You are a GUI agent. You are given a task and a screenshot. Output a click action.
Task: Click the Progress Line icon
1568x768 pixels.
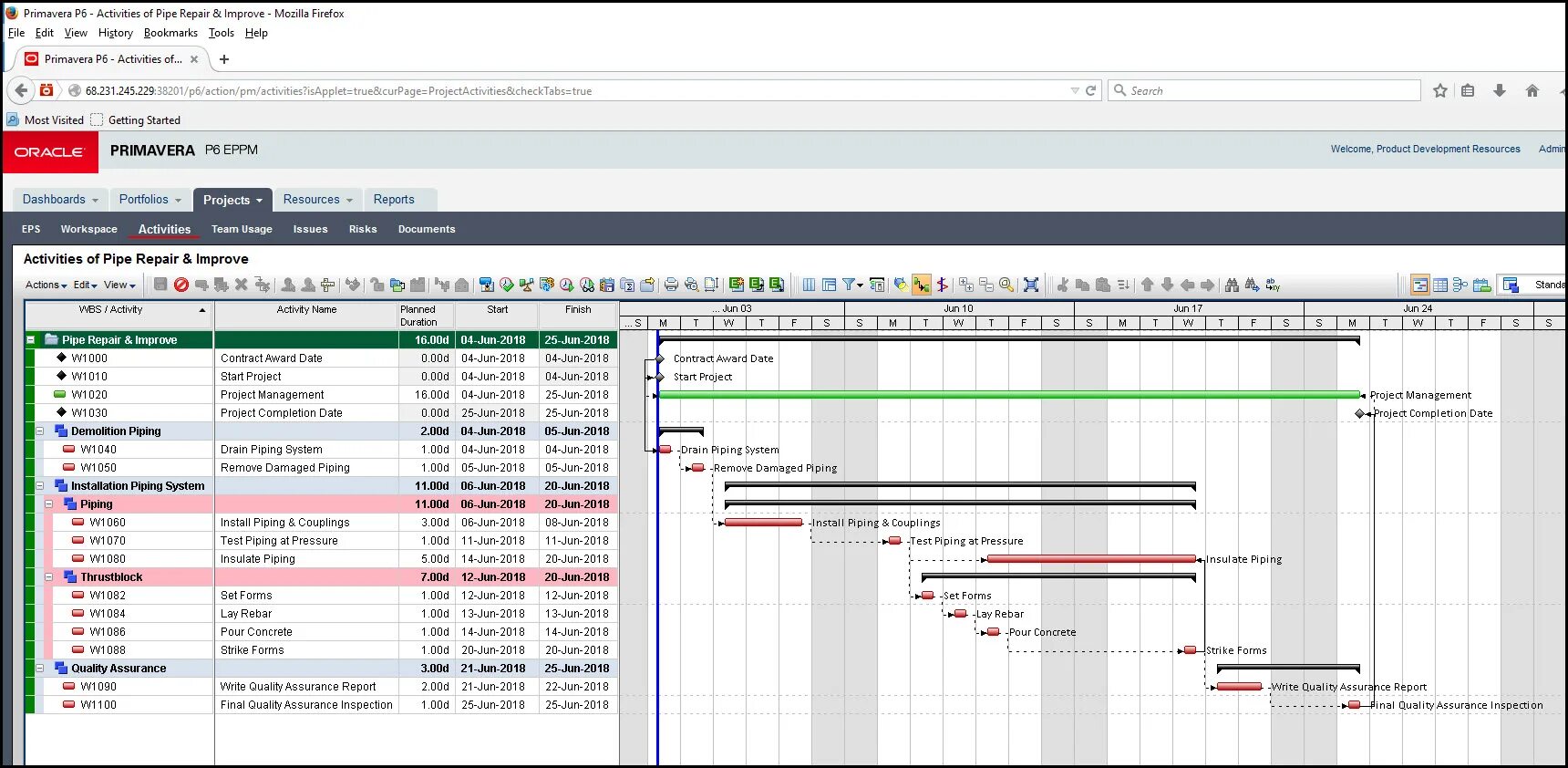click(942, 285)
